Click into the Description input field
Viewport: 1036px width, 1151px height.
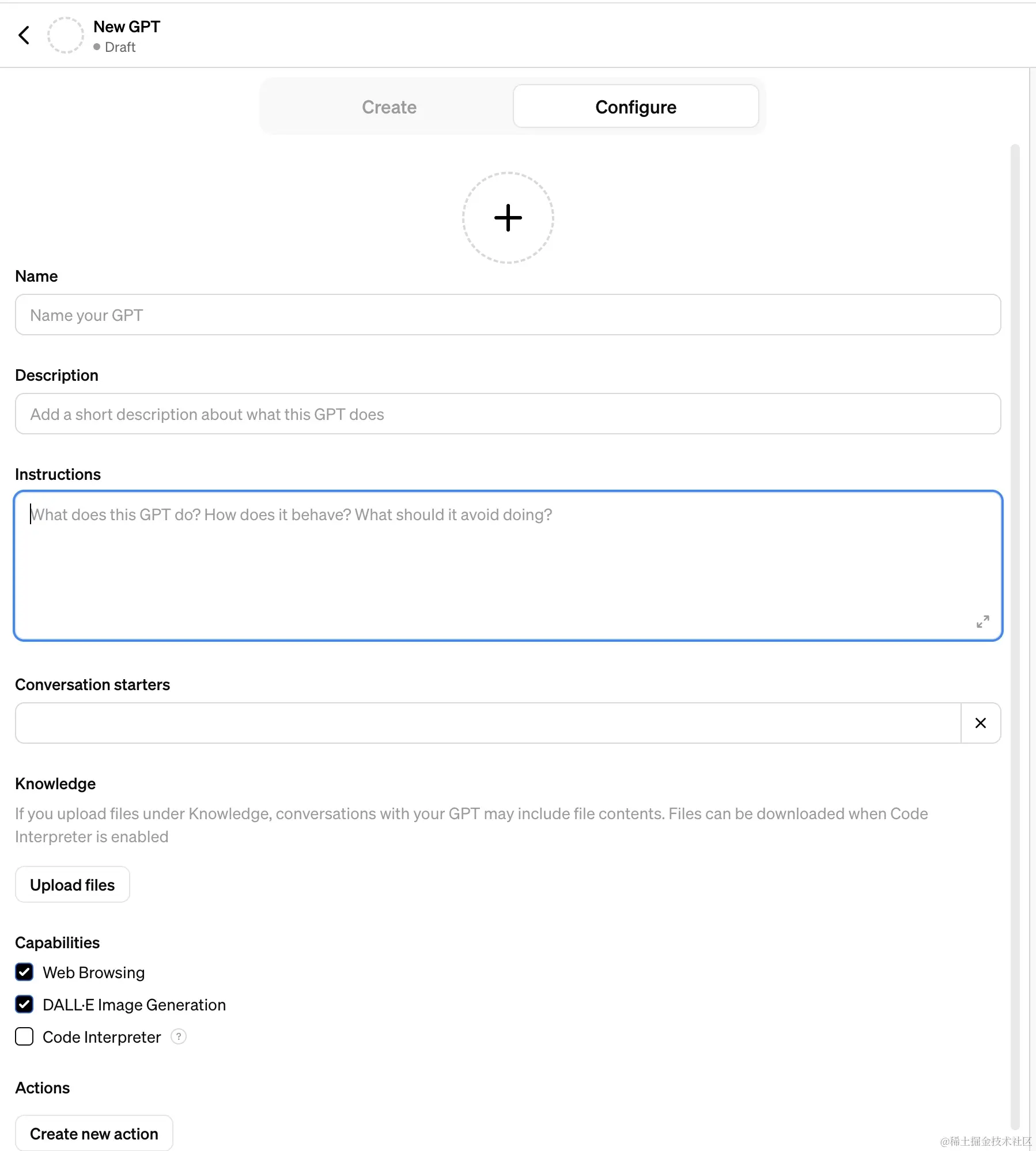pyautogui.click(x=507, y=414)
